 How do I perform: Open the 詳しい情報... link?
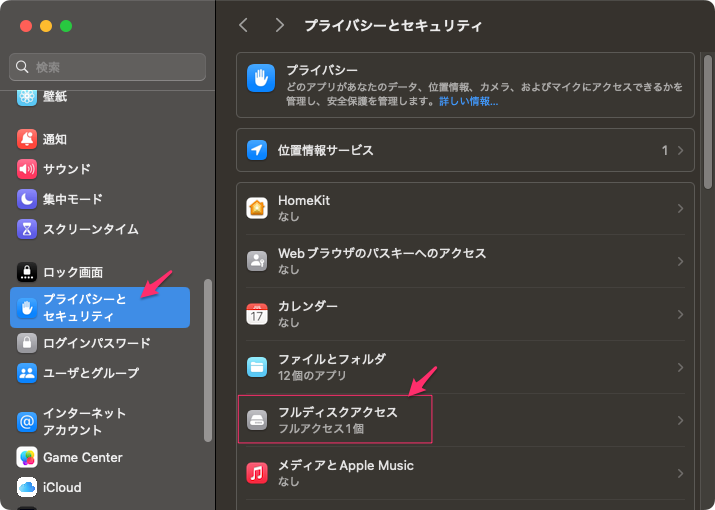pos(468,101)
